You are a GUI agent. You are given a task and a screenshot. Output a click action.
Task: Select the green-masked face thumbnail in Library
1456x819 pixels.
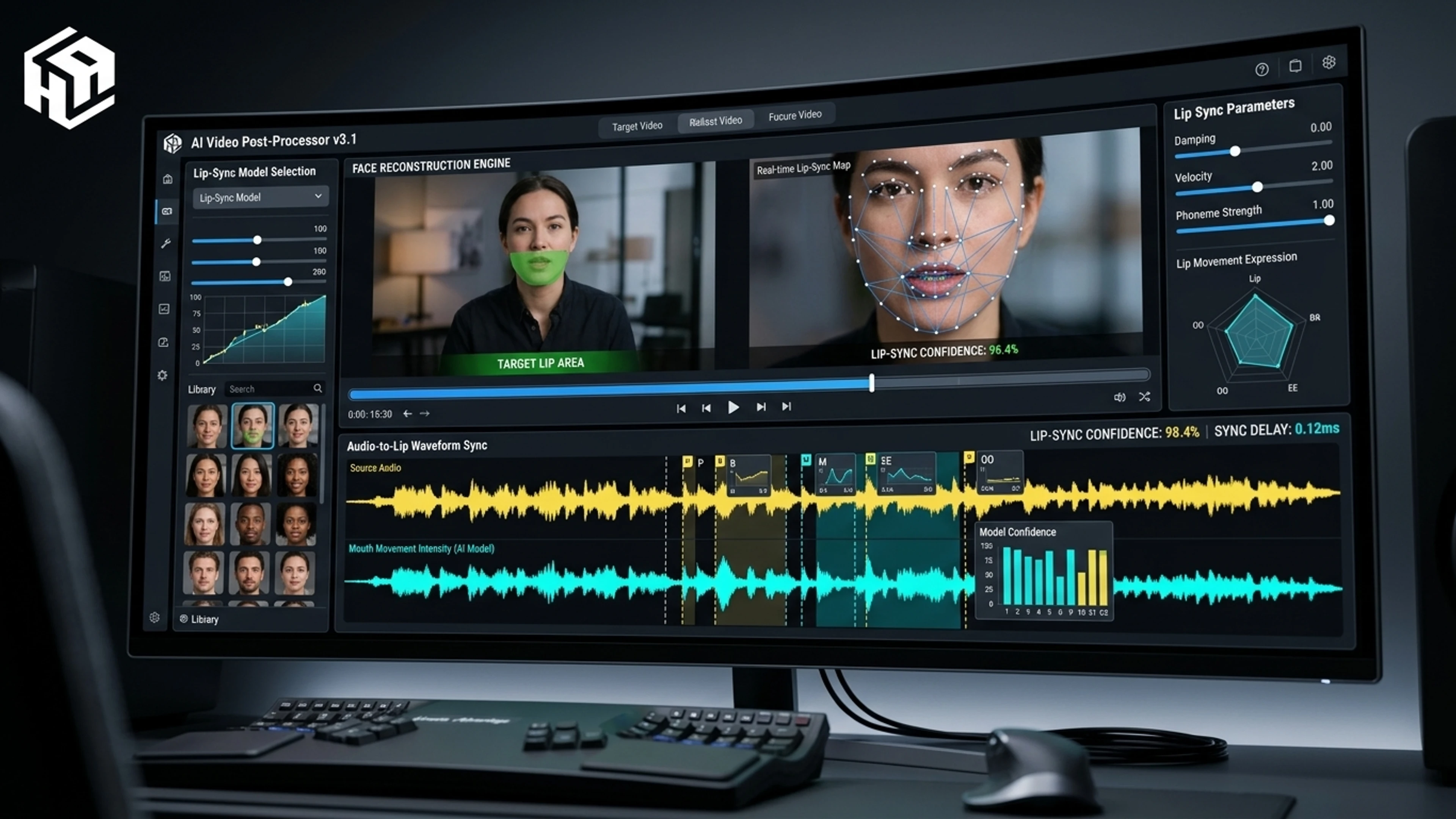click(x=252, y=425)
